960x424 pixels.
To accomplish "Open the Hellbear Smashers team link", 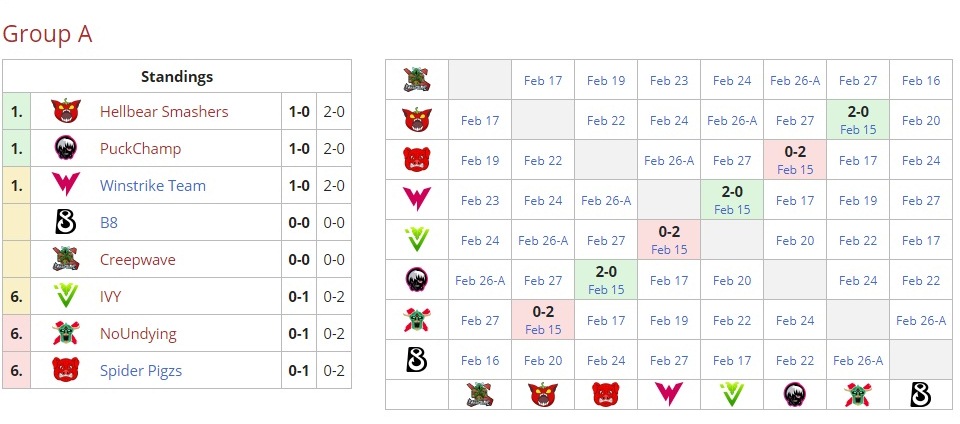I will pyautogui.click(x=164, y=112).
